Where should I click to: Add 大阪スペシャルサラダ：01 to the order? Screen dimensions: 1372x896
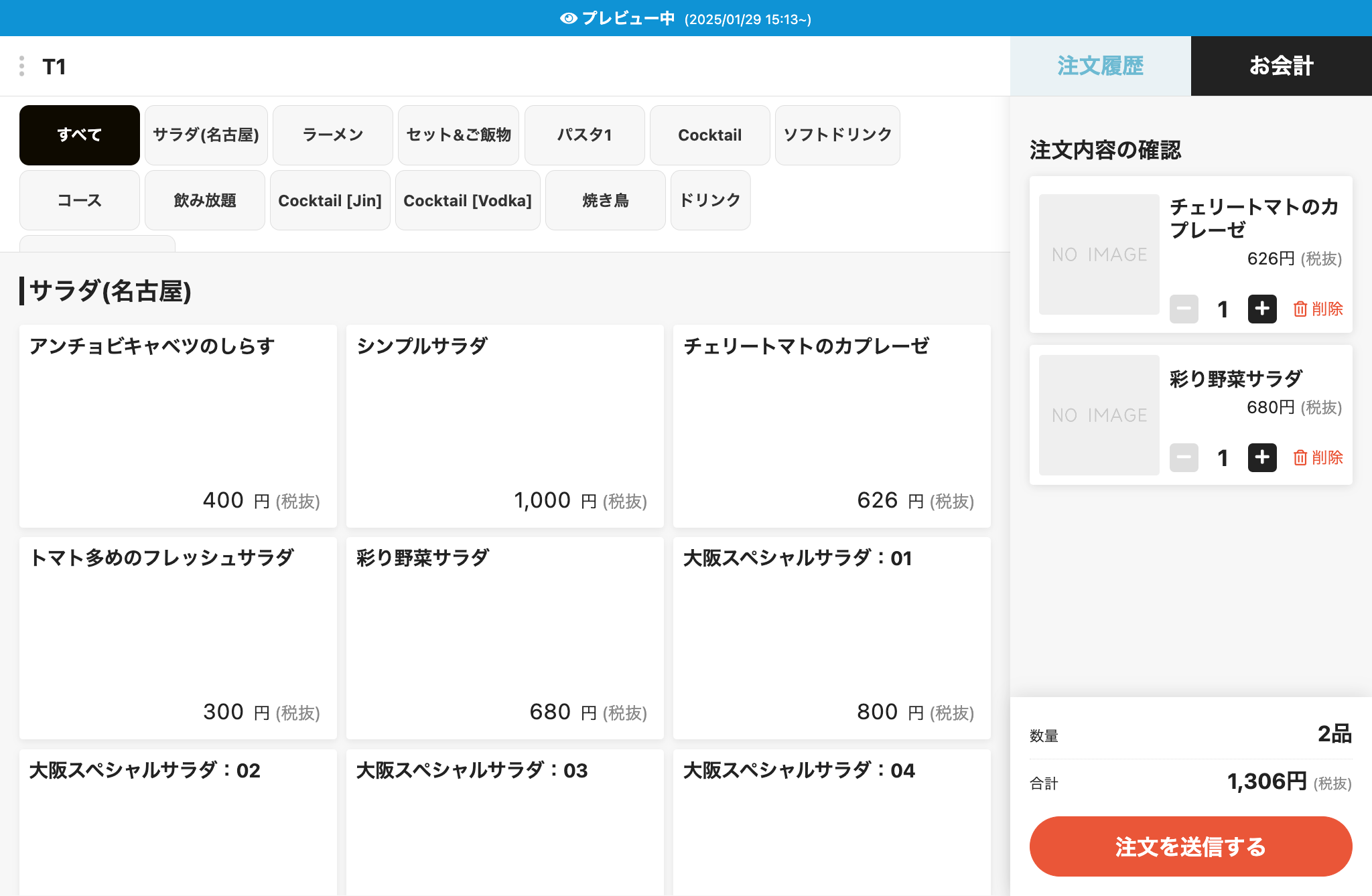tap(832, 638)
